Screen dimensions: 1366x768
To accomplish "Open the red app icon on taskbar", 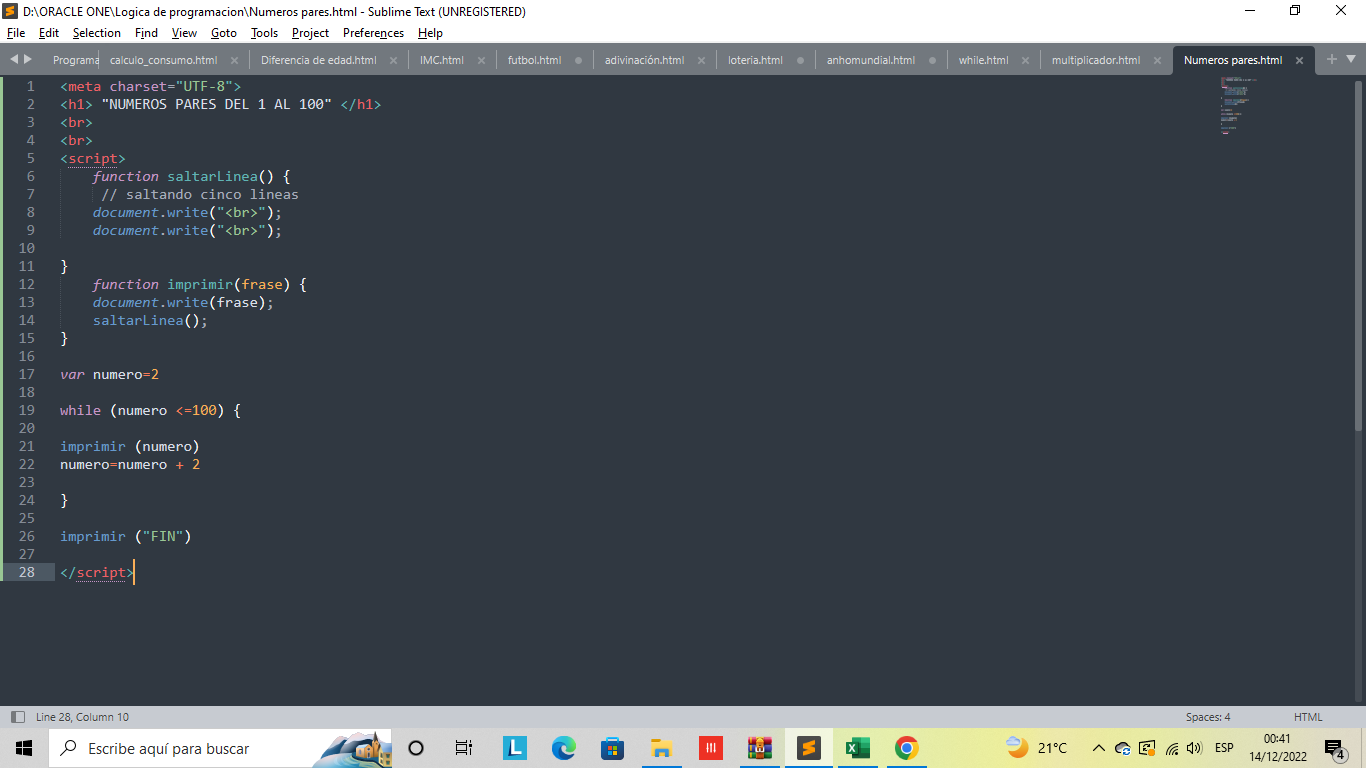I will click(x=711, y=748).
